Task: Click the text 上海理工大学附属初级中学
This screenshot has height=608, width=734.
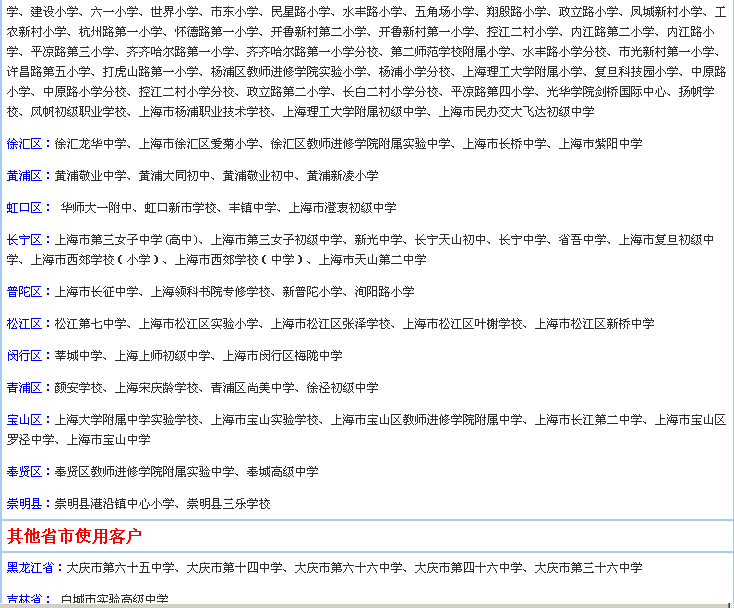Action: (355, 111)
